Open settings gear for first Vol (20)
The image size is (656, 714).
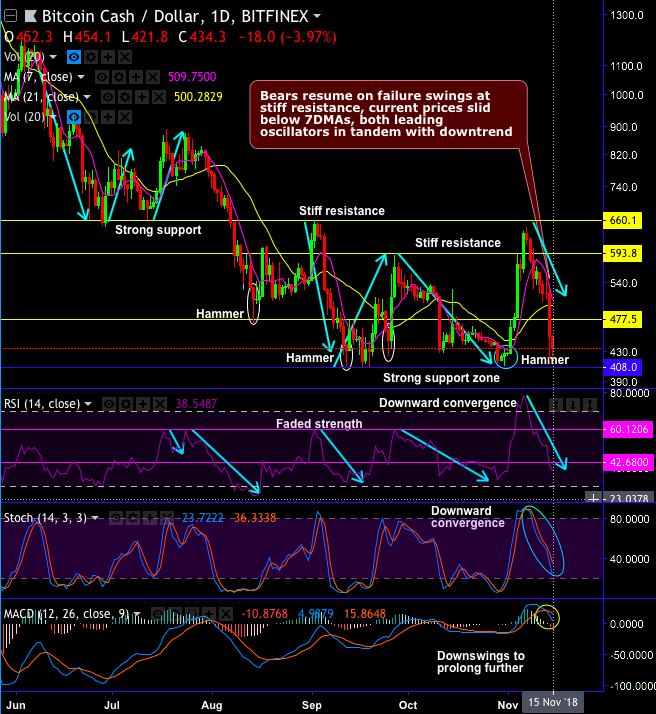tap(91, 57)
